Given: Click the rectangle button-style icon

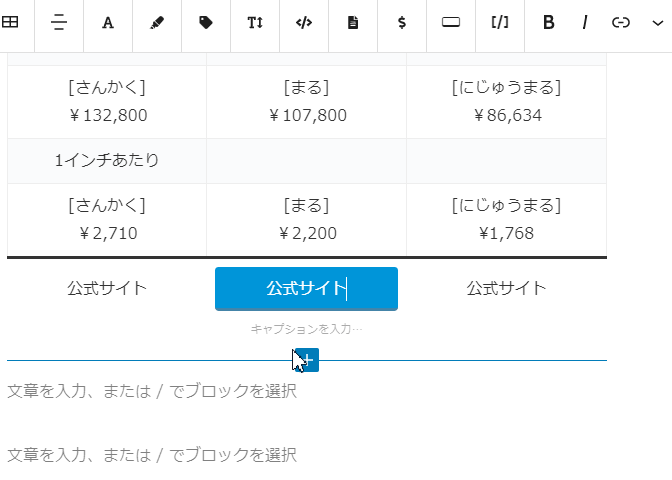Looking at the screenshot, I should 451,22.
